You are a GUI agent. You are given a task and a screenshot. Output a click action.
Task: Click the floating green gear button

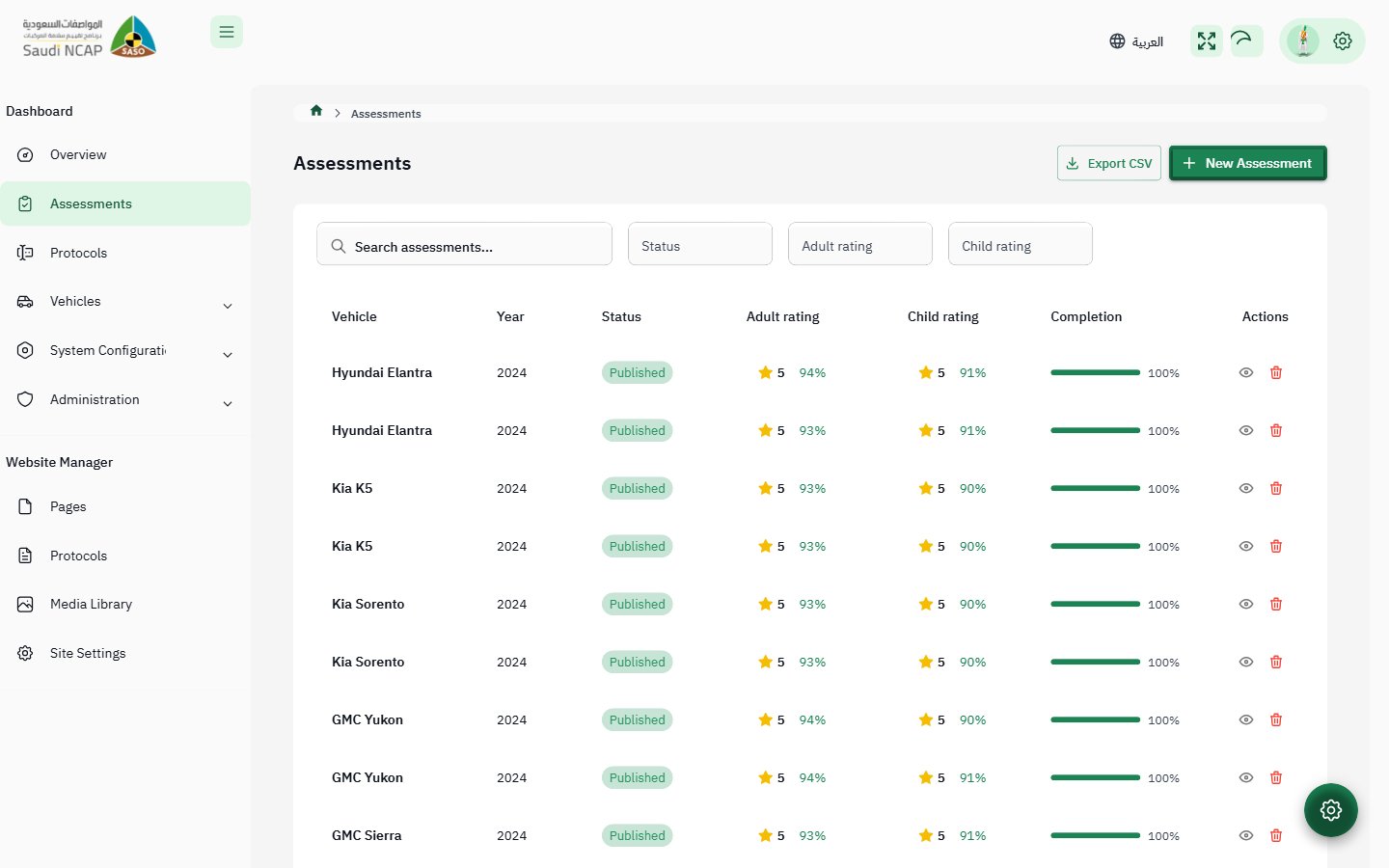click(1331, 810)
